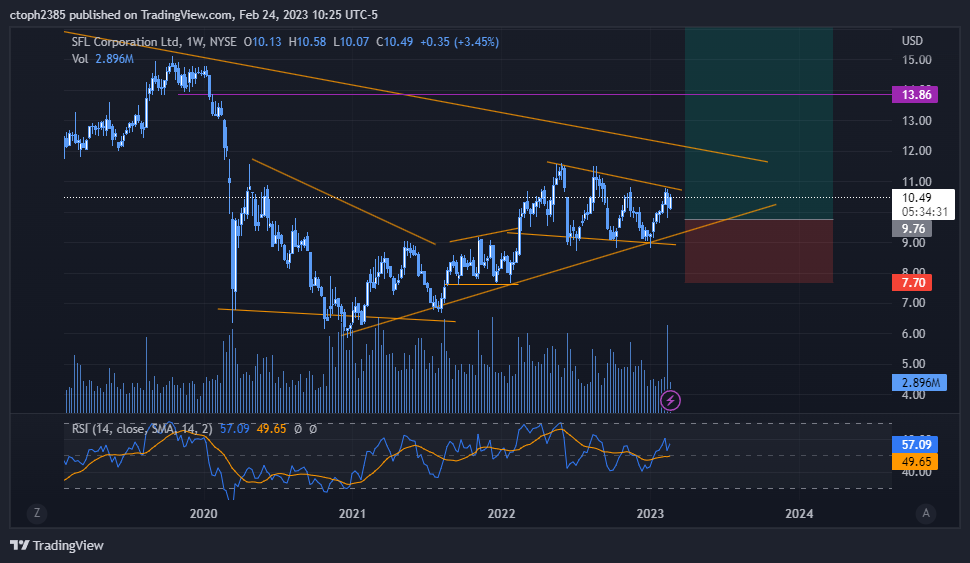Viewport: 970px width, 563px height.
Task: Click the +0.35 (+3.45%) change value
Action: tap(459, 41)
